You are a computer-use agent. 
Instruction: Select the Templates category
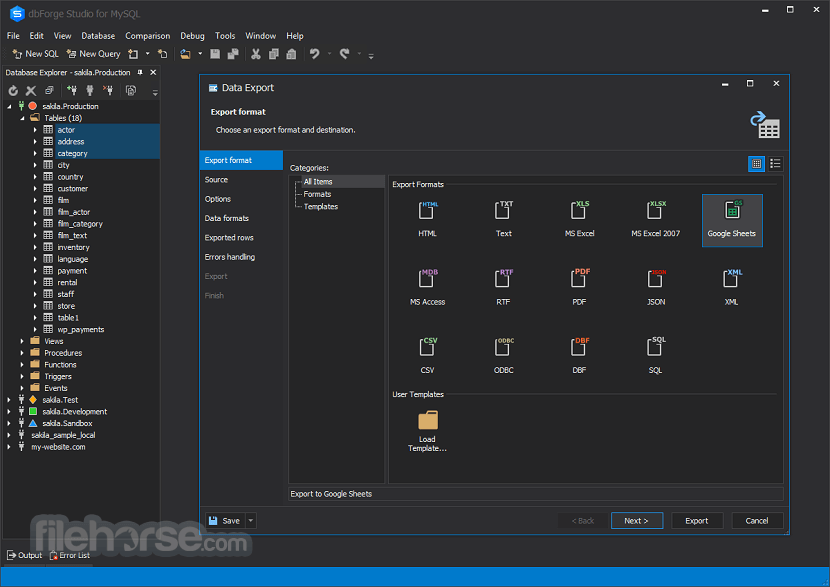(x=321, y=207)
